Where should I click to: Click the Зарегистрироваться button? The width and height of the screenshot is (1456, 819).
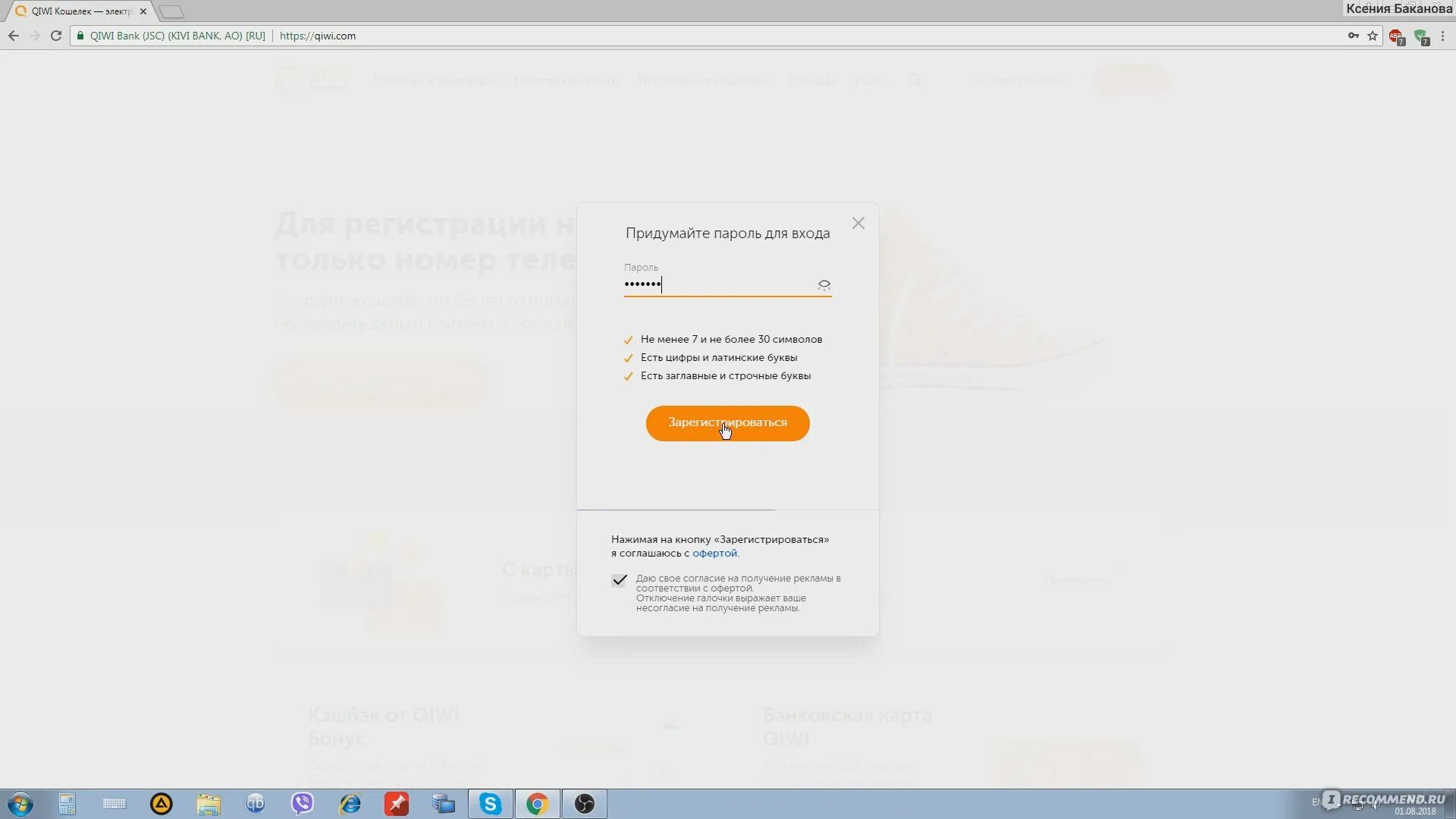(727, 423)
